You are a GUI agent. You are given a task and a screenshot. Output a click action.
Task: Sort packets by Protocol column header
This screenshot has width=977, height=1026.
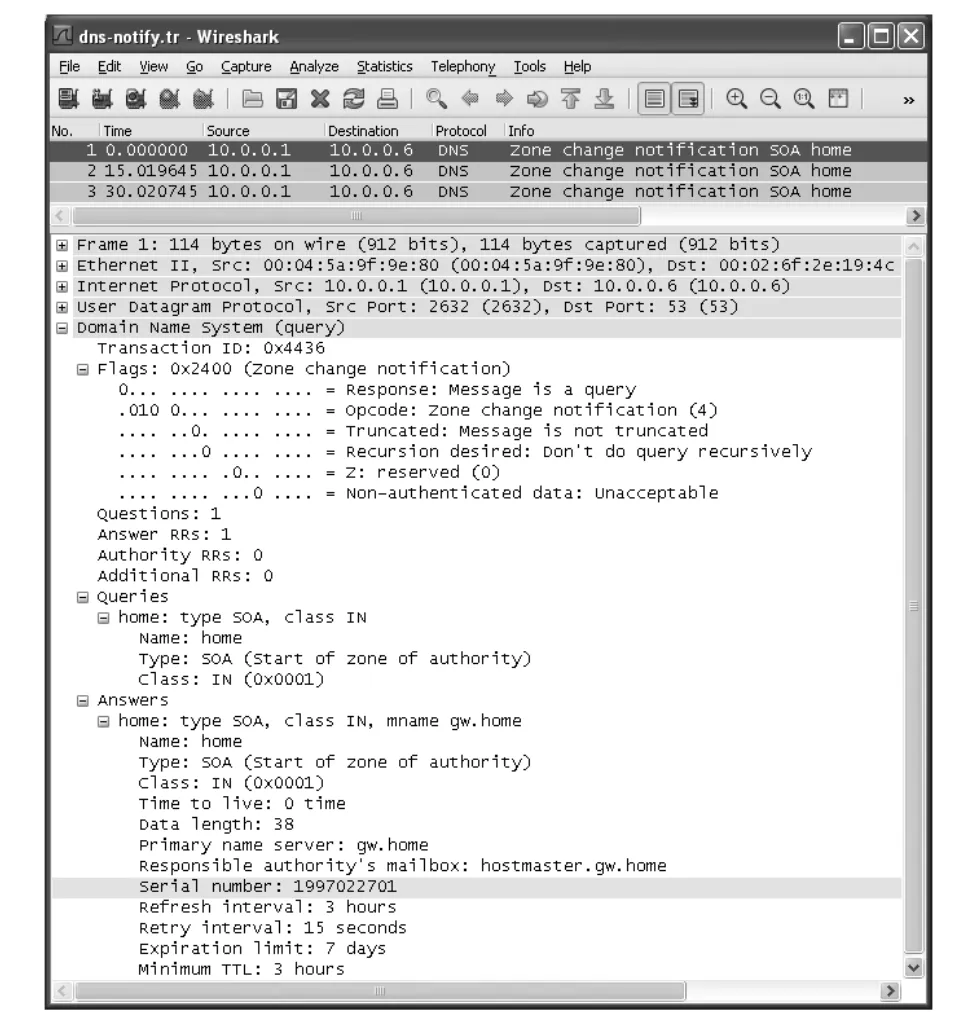click(x=469, y=131)
